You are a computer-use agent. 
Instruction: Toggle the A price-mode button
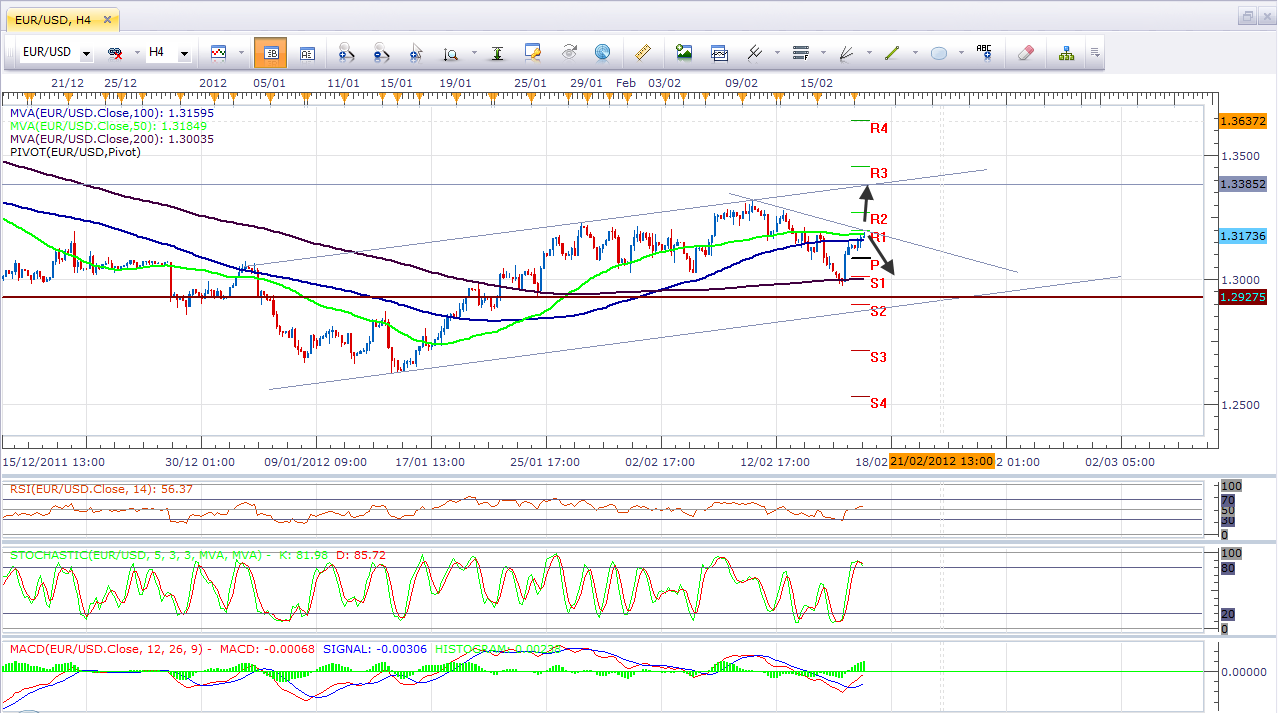pos(307,53)
